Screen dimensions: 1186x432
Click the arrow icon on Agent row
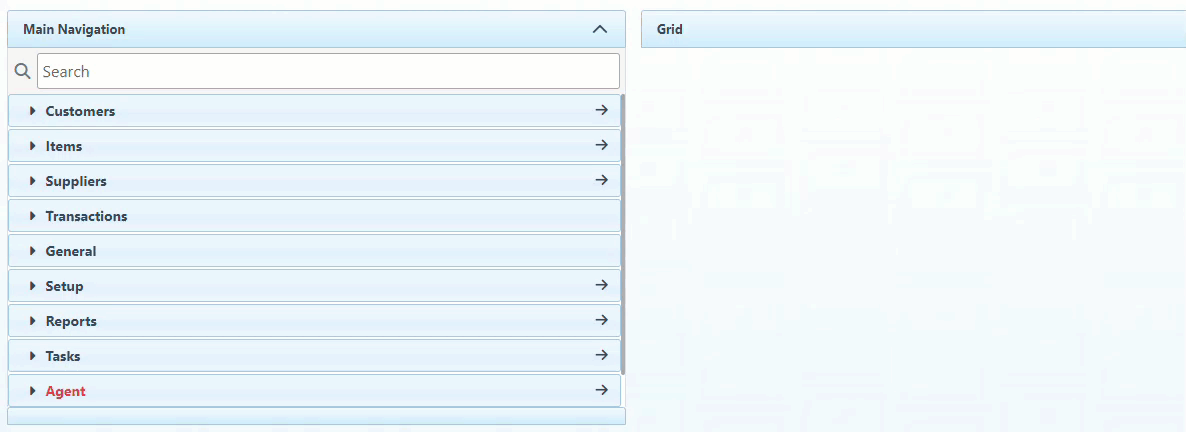[x=601, y=390]
